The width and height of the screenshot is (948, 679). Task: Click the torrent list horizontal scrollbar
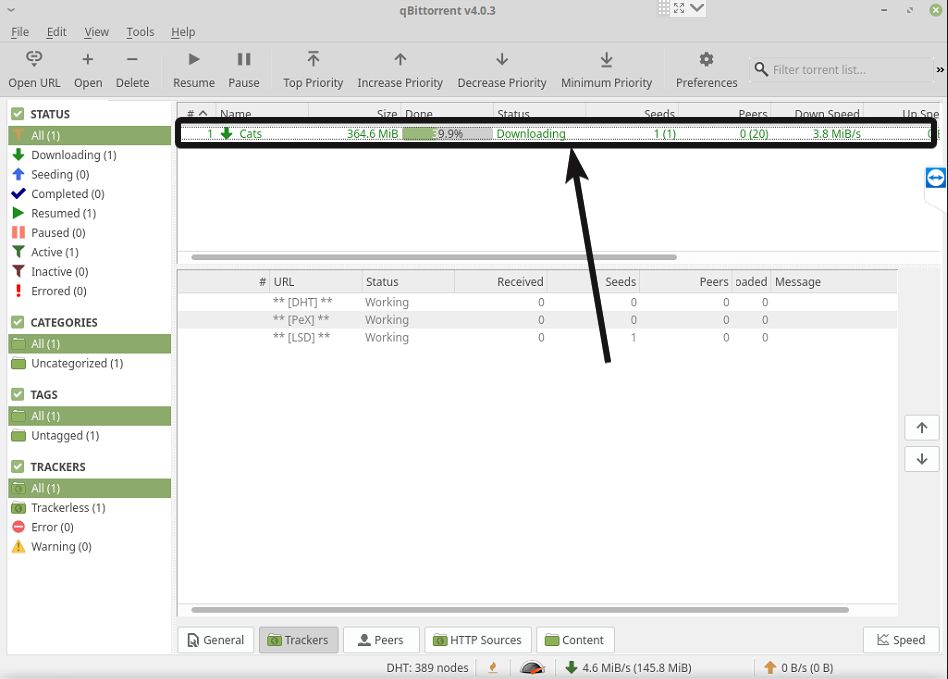(x=434, y=257)
